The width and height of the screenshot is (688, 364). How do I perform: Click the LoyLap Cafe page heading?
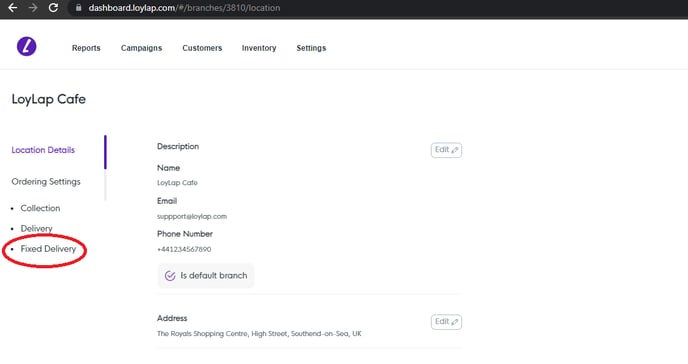click(x=49, y=99)
